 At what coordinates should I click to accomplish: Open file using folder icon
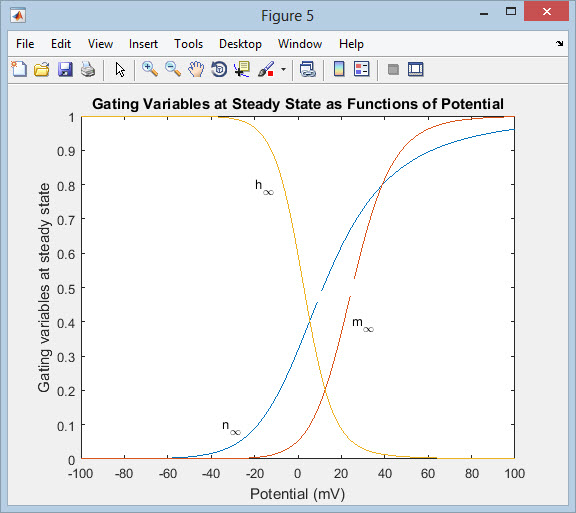(x=42, y=69)
